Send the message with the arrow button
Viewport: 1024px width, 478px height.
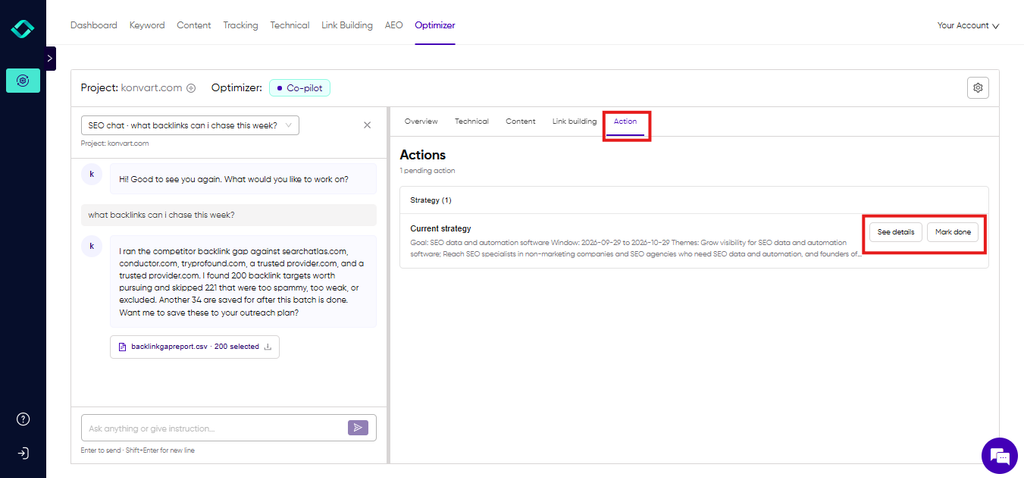[x=358, y=428]
